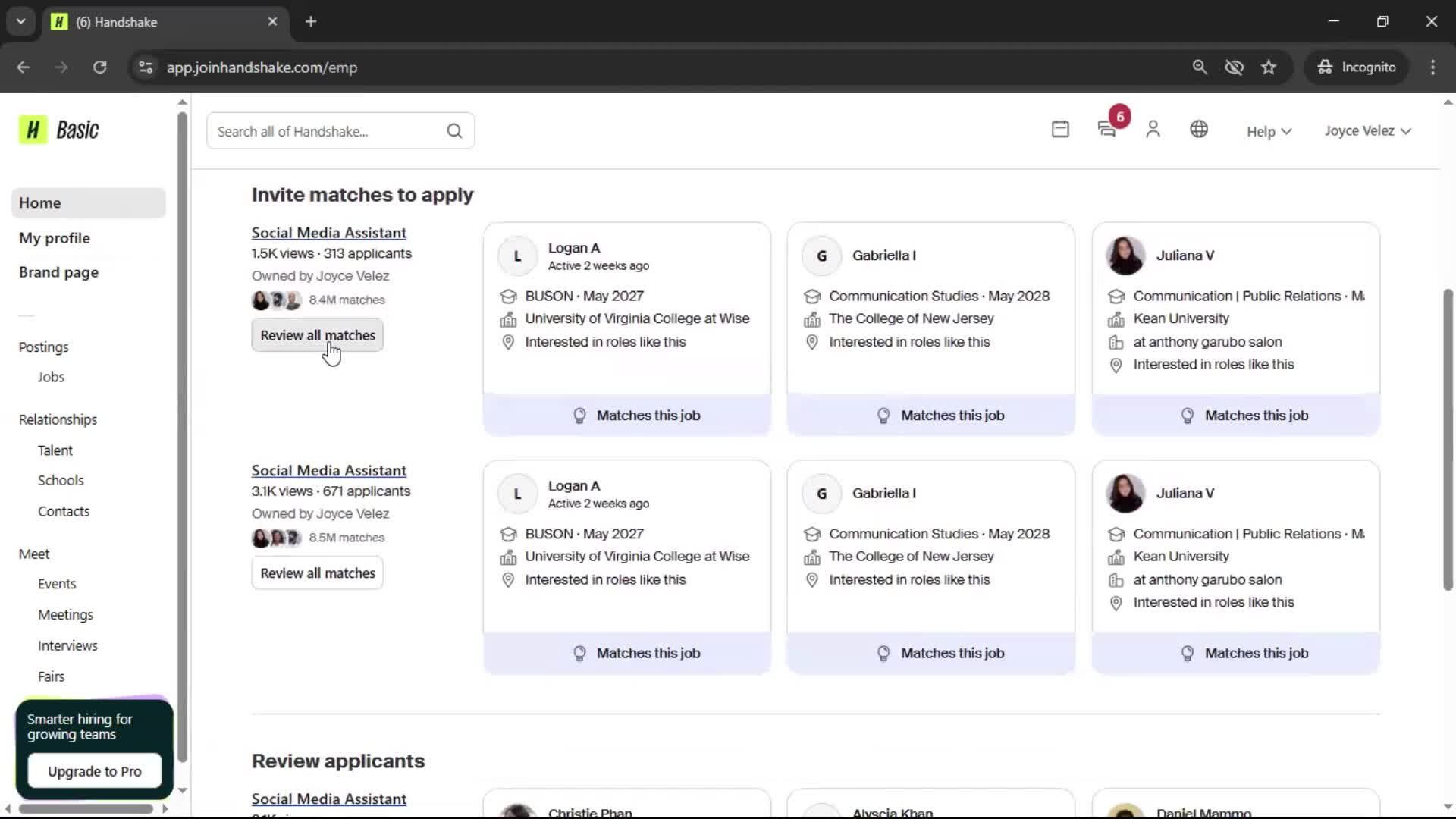The height and width of the screenshot is (819, 1456).
Task: Click the search magnifier icon in Handshake search
Action: coord(454,131)
